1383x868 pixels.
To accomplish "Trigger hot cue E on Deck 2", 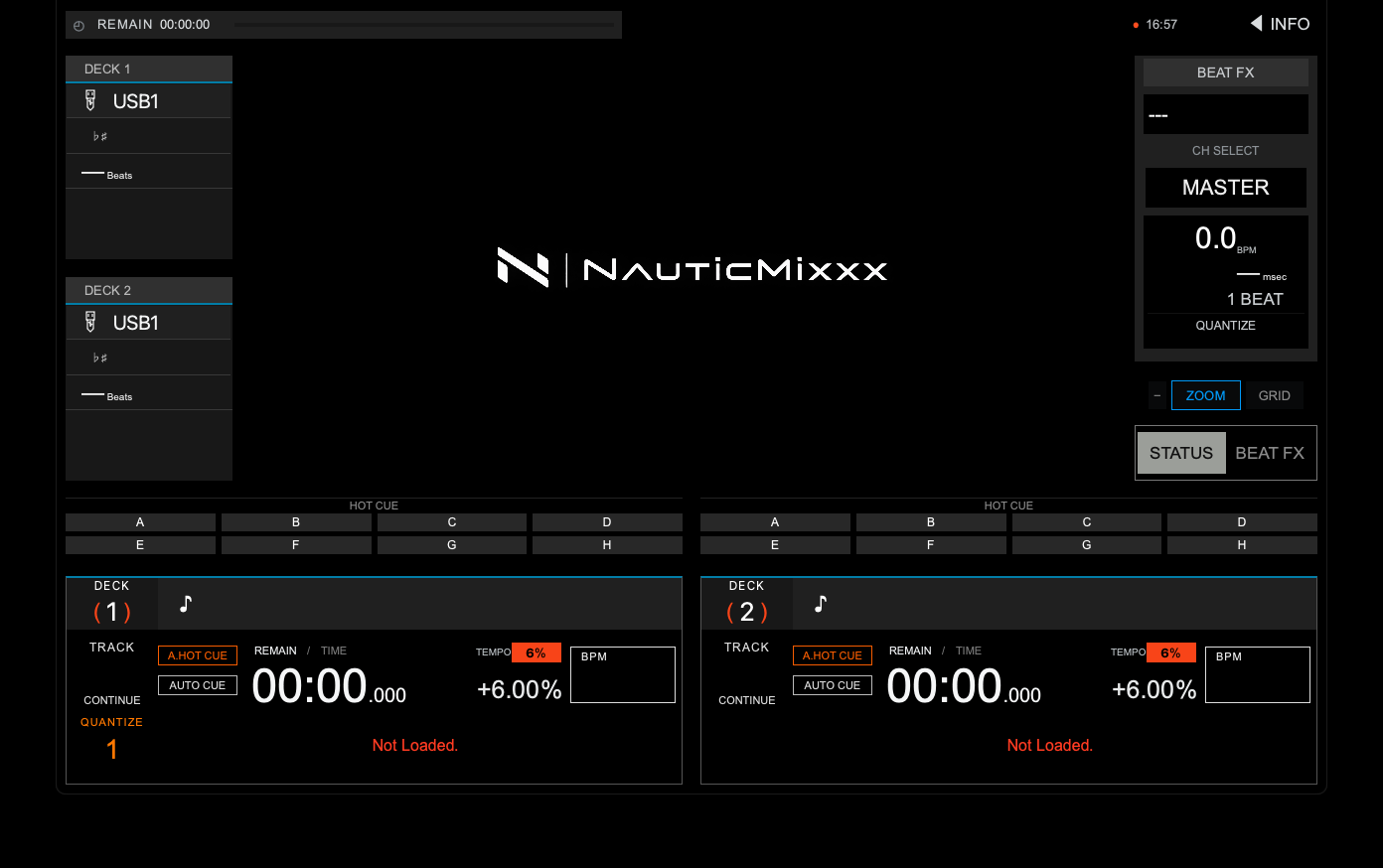I will coord(775,545).
